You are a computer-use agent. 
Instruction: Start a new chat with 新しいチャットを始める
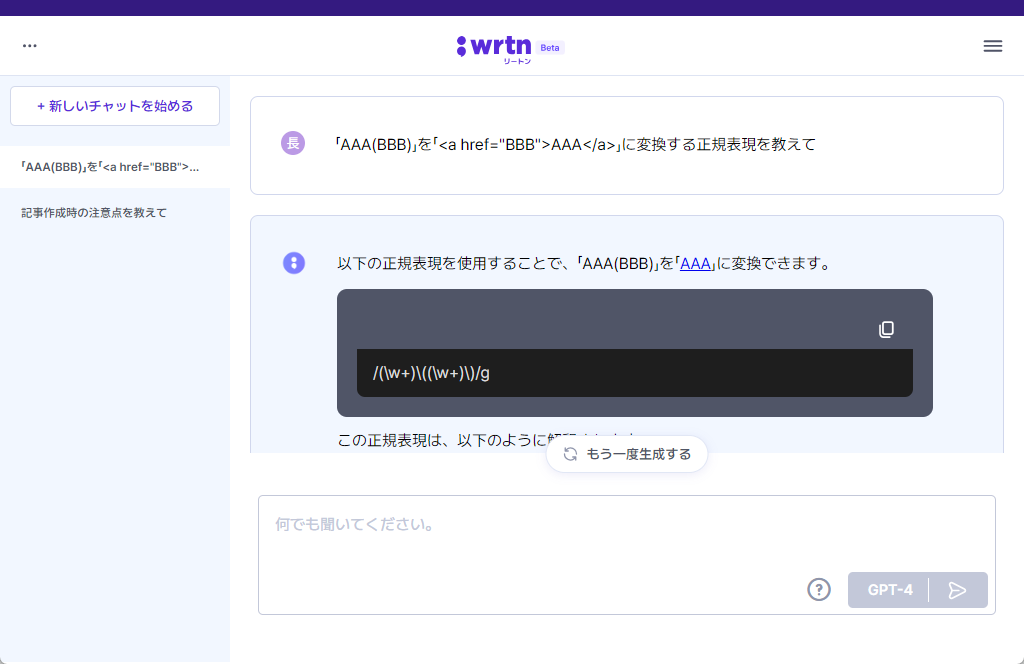point(114,106)
